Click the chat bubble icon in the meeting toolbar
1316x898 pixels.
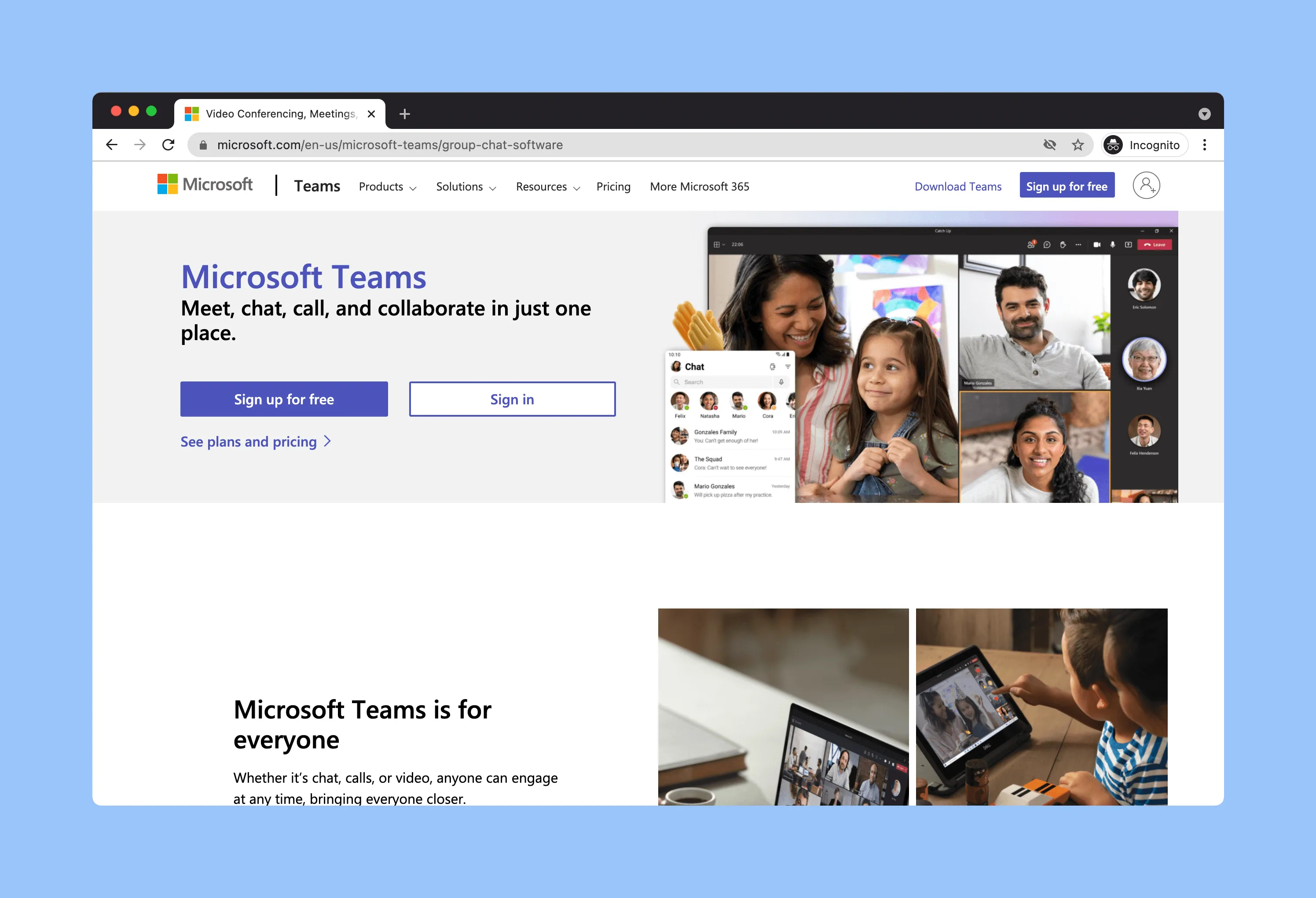coord(1047,245)
